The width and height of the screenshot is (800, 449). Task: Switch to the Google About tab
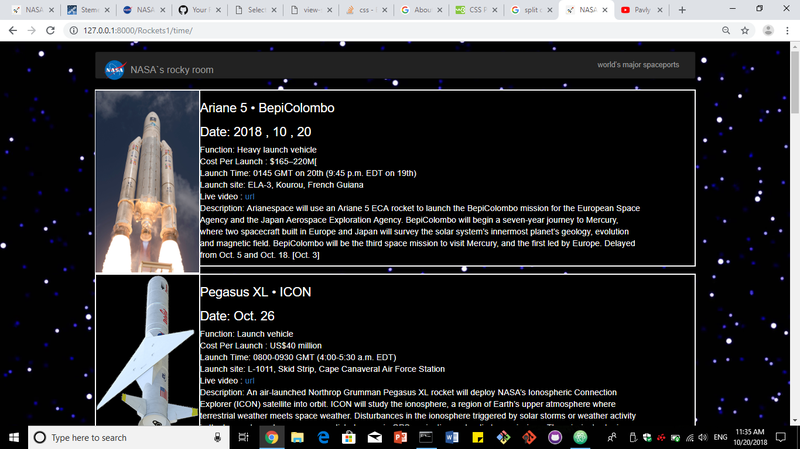[x=421, y=10]
